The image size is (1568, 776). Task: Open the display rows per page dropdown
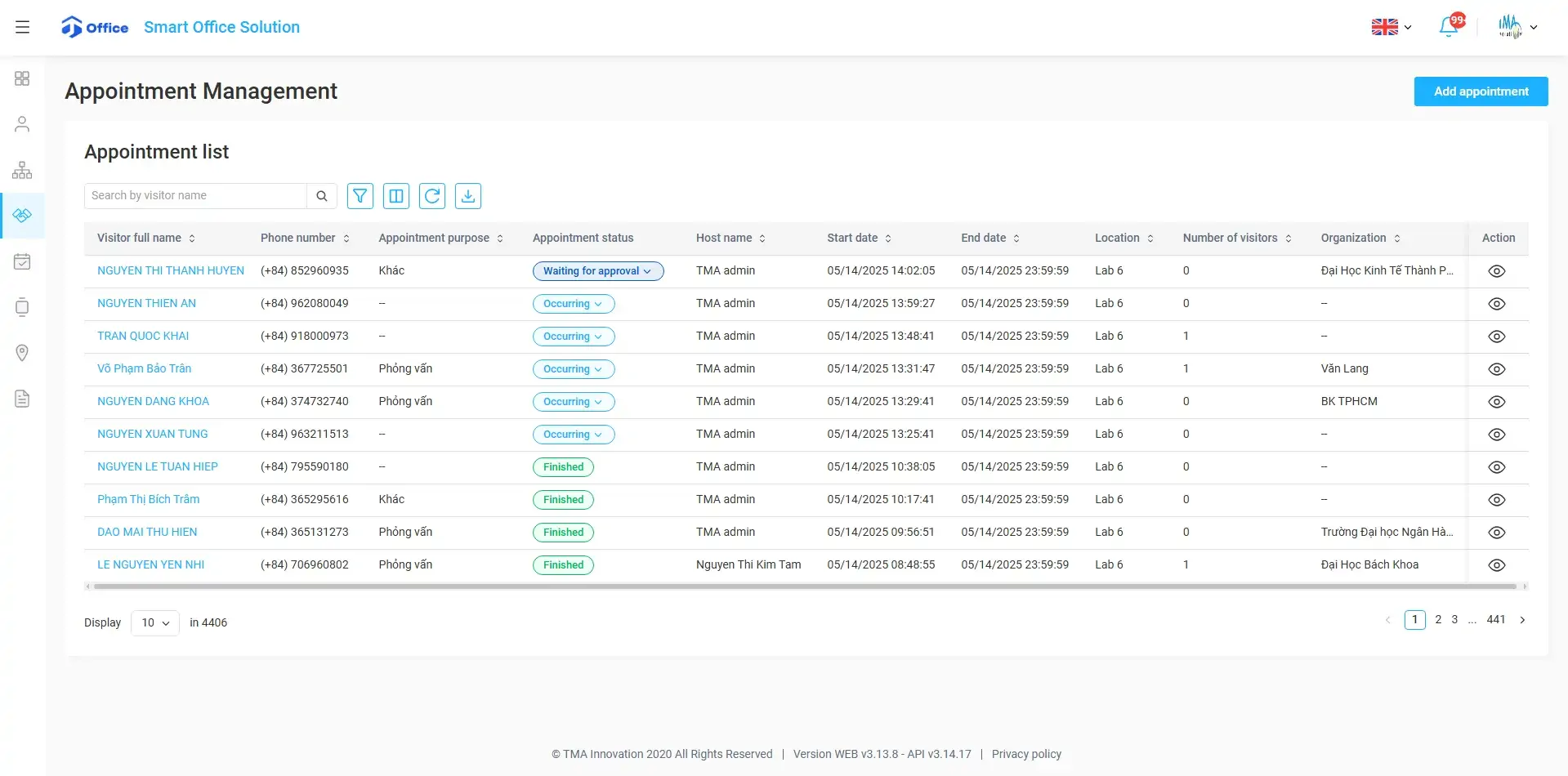[x=155, y=622]
